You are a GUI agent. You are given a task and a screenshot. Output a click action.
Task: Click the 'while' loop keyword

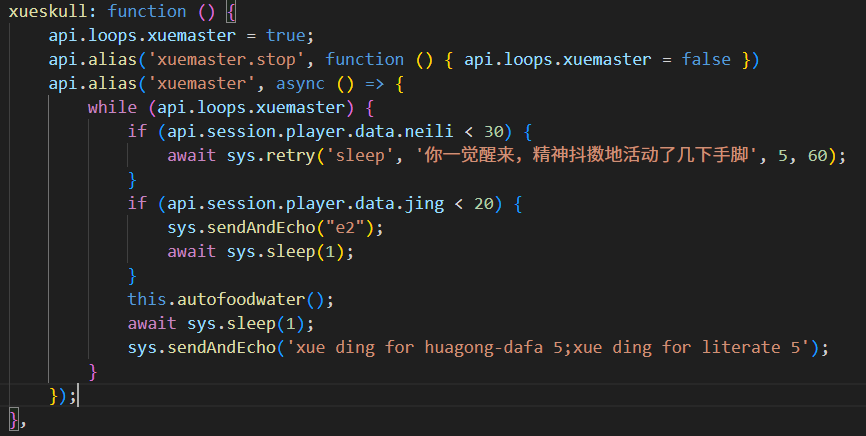(112, 107)
